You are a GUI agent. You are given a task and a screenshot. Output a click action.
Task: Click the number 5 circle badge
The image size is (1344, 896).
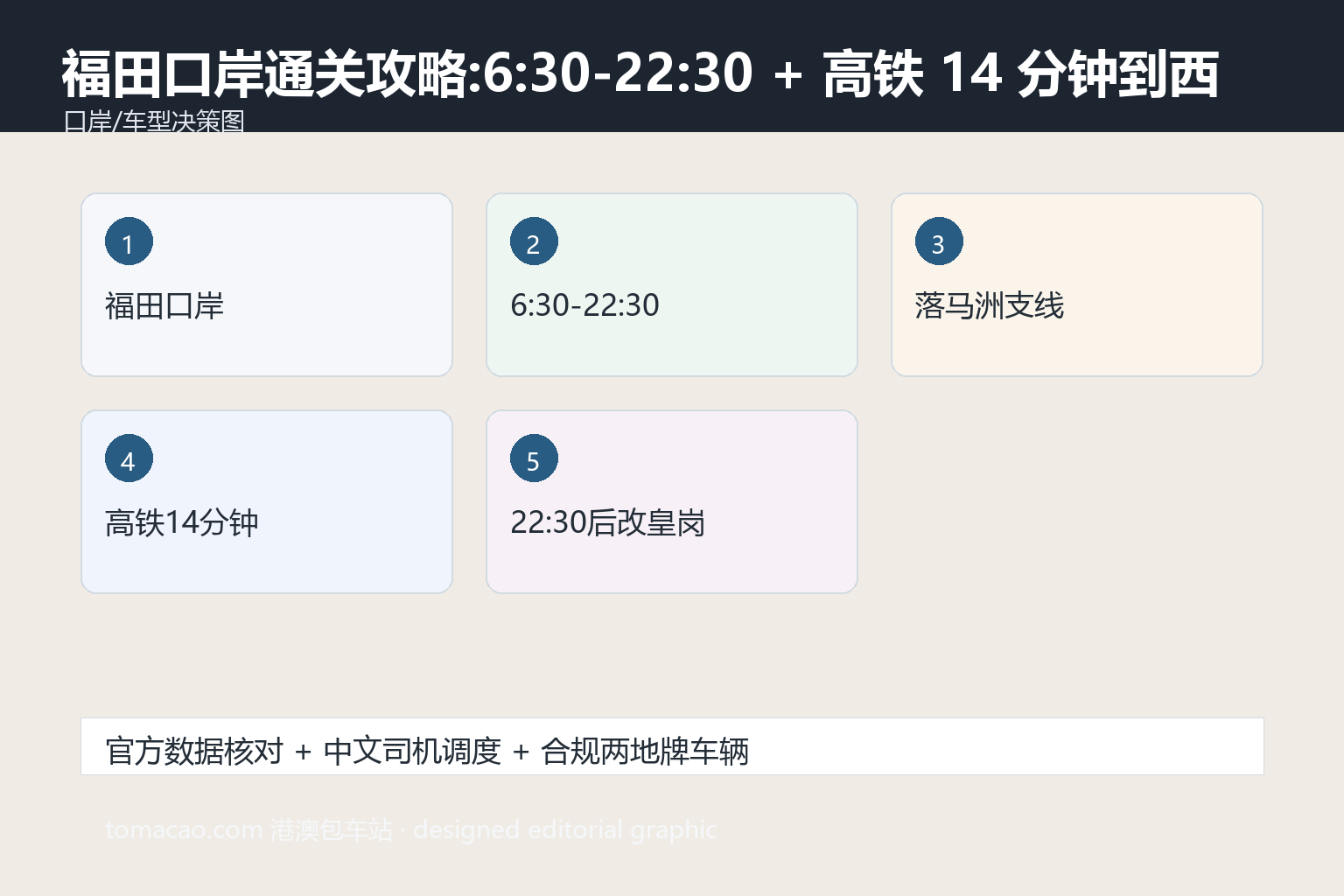[x=534, y=458]
